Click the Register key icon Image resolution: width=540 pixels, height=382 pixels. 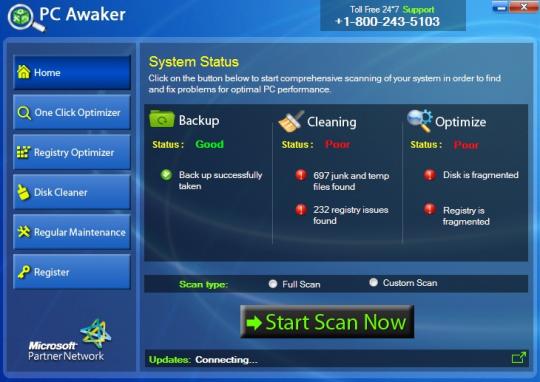(24, 272)
